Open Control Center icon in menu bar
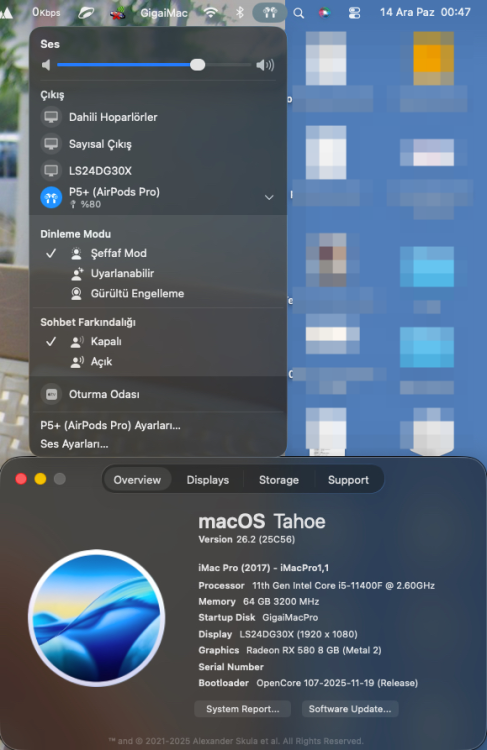This screenshot has width=487, height=750. point(354,13)
